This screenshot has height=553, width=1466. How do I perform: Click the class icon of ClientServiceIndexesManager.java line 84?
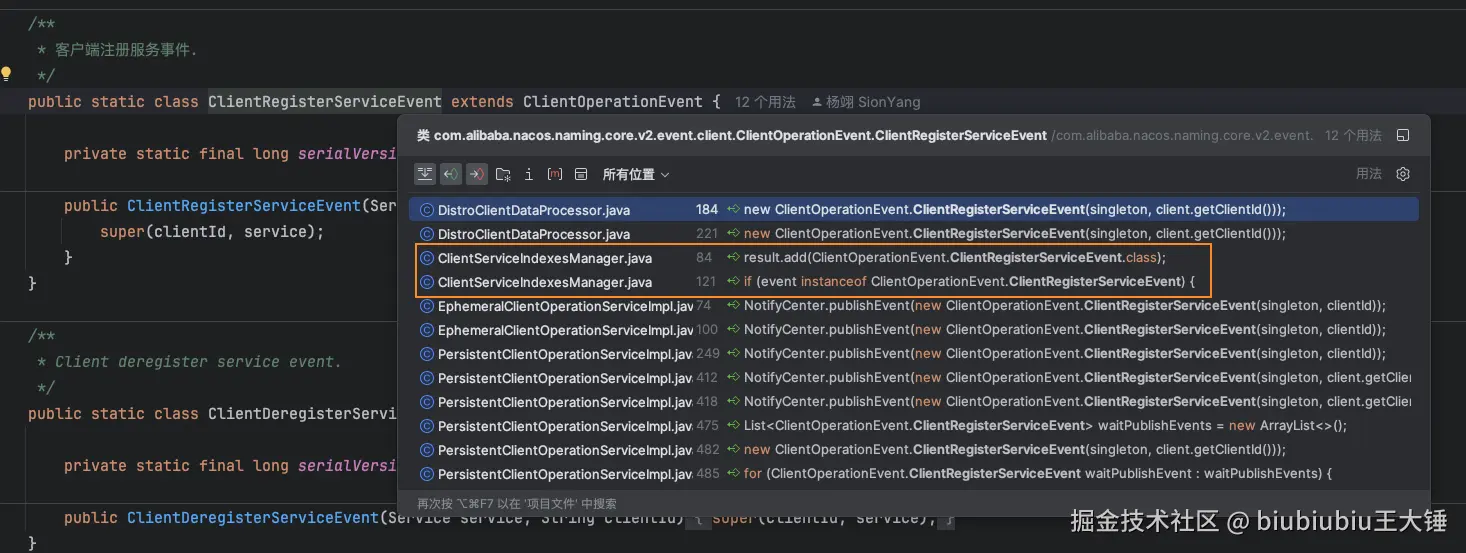(427, 258)
